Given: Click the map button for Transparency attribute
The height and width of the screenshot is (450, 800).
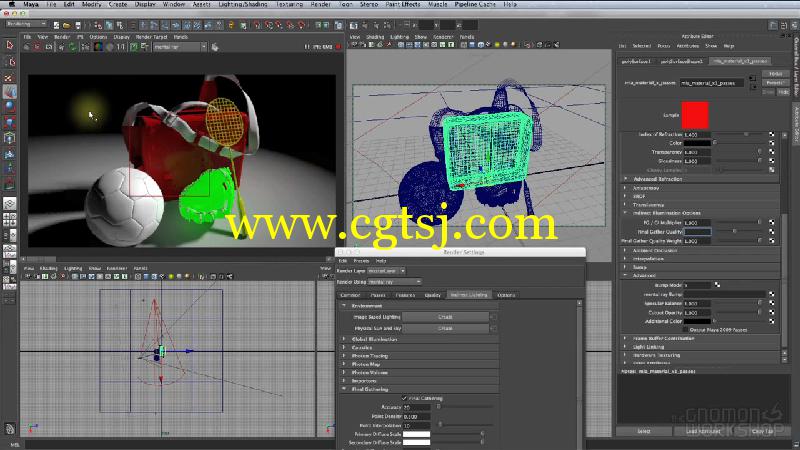Looking at the screenshot, I should coord(771,152).
